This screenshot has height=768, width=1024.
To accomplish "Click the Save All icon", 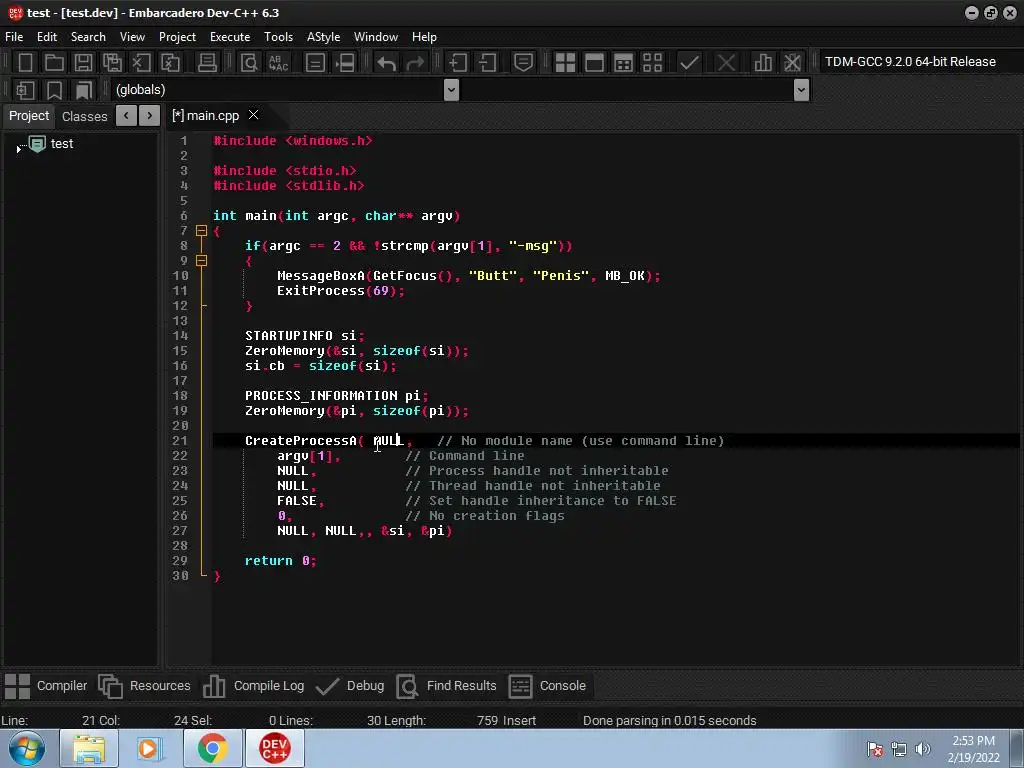I will click(x=112, y=62).
